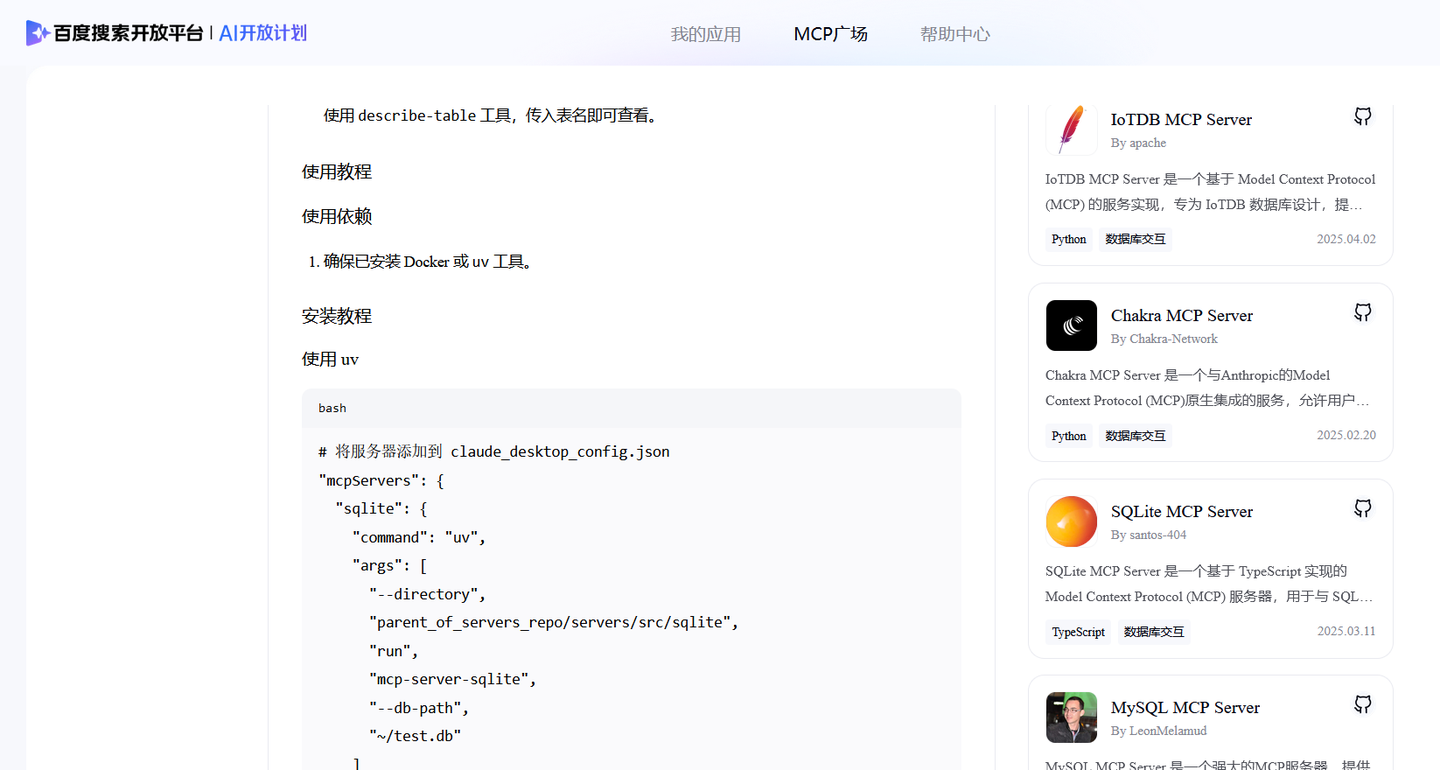Open GitHub icon on SQLite MCP Server card
The width and height of the screenshot is (1440, 770).
pyautogui.click(x=1363, y=508)
